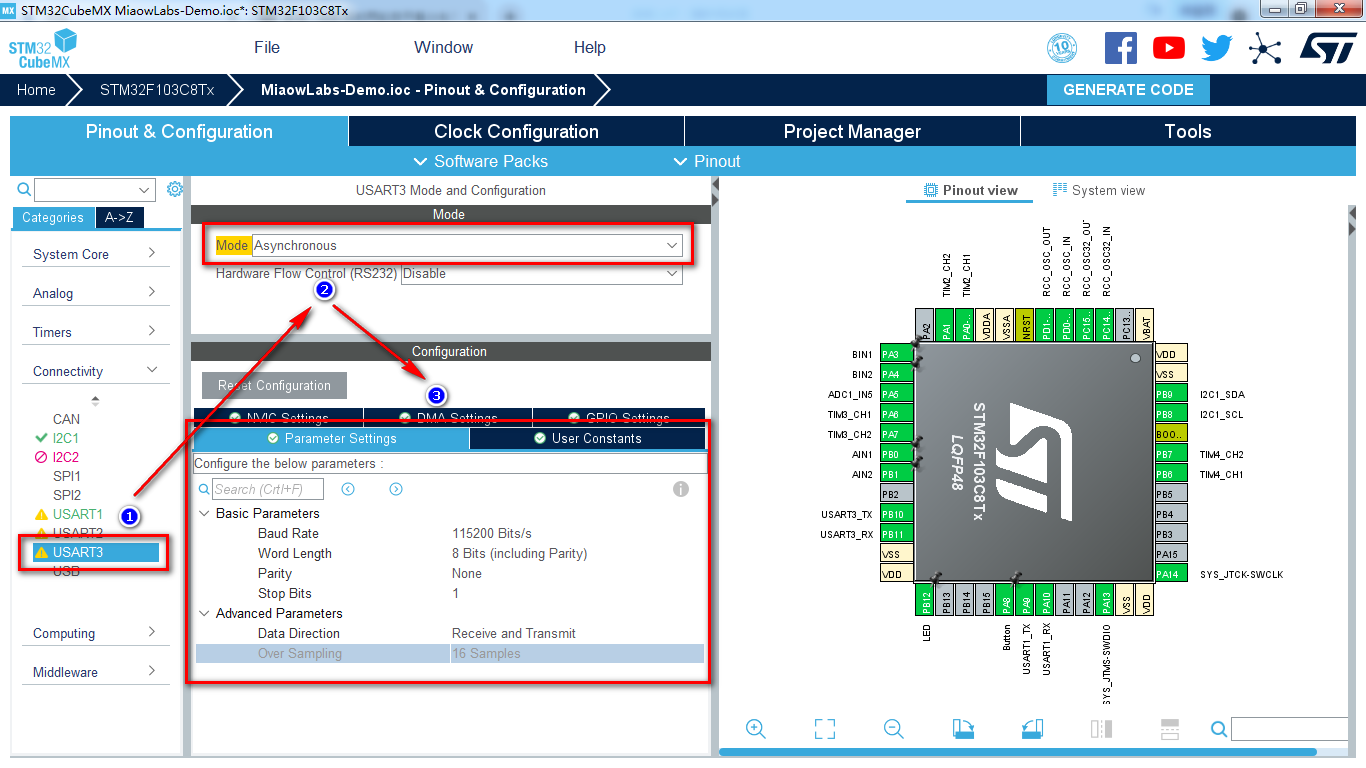Click the magnifier beside the category search box
The image size is (1366, 768).
click(24, 189)
